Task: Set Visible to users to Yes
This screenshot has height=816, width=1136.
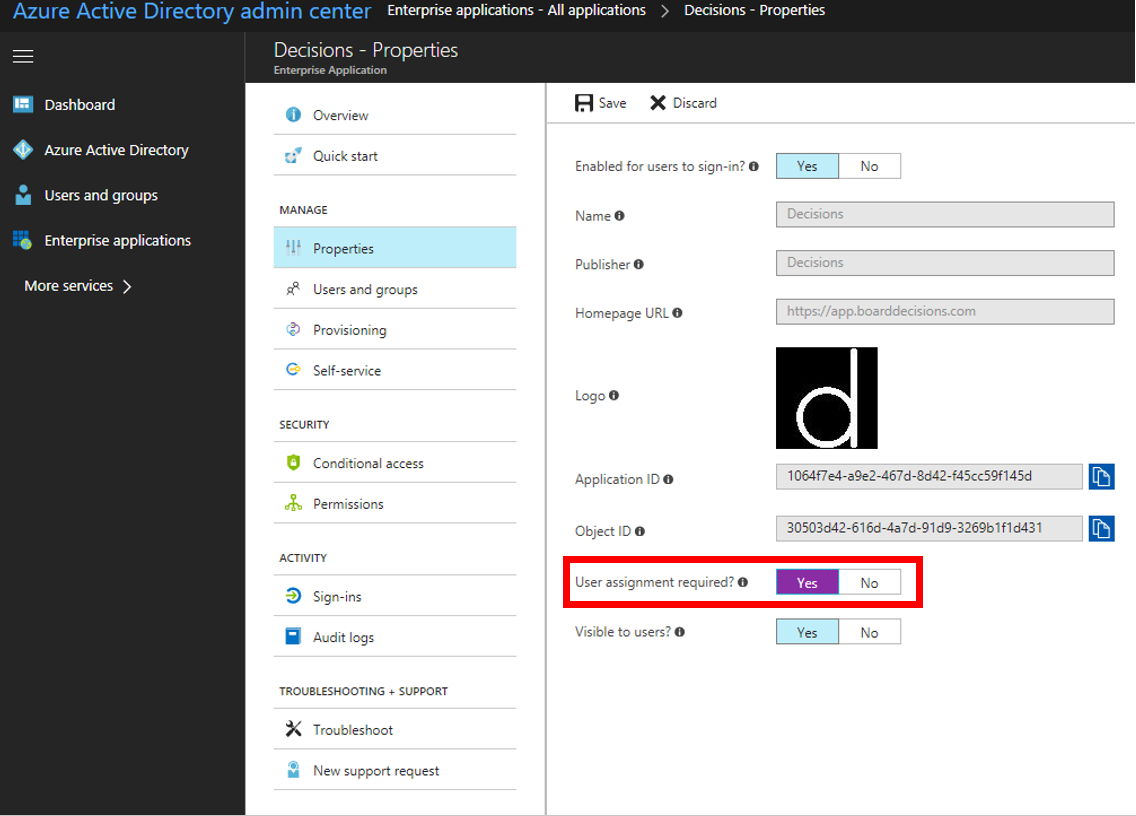Action: 807,632
